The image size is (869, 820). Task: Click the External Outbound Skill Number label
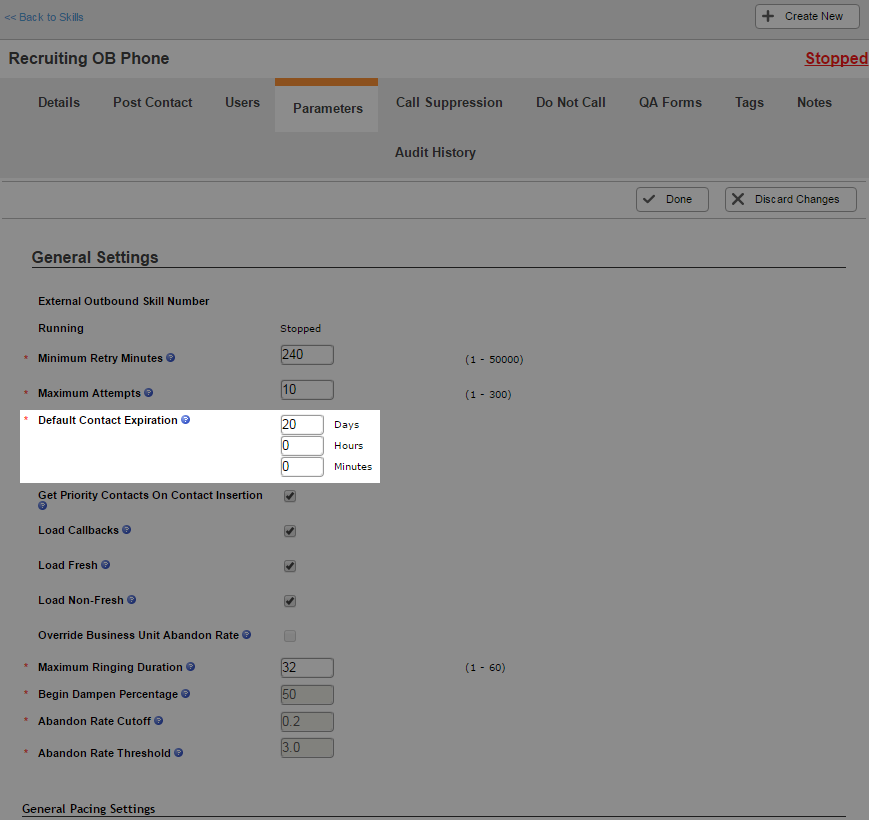(124, 301)
